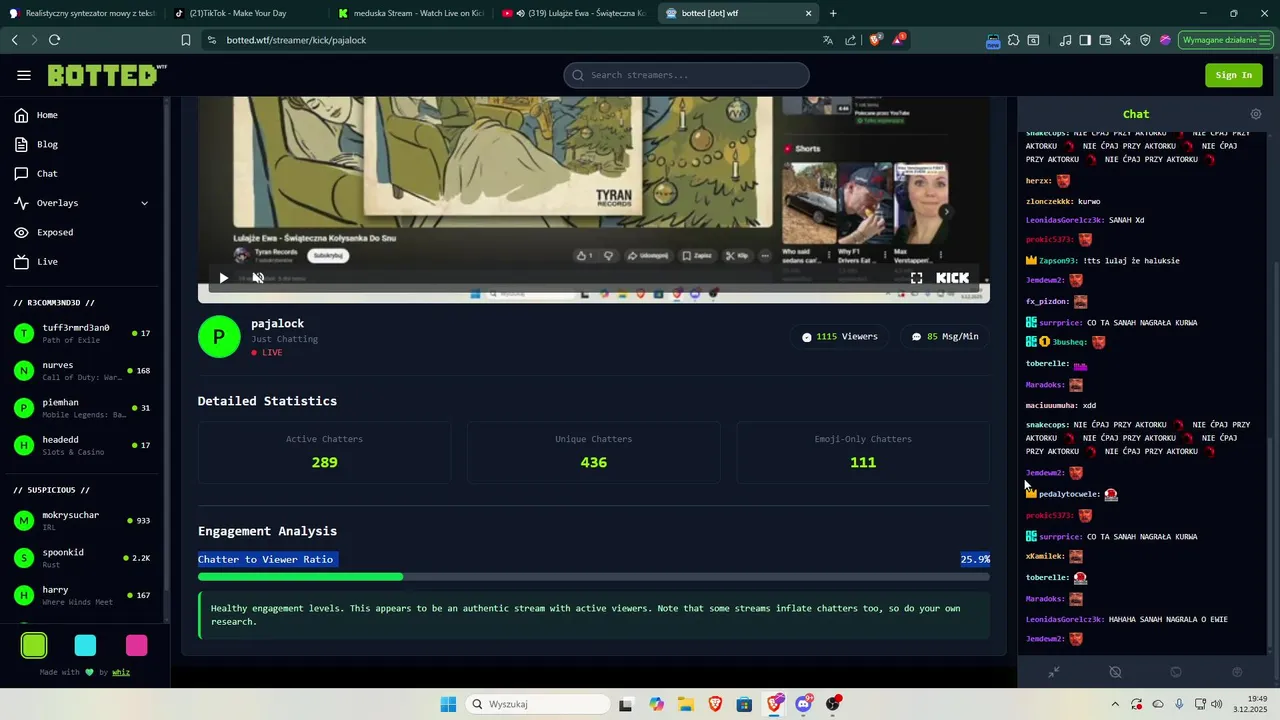Select suspicious streamer mokrysuchar
The width and height of the screenshot is (1280, 720).
pyautogui.click(x=82, y=520)
